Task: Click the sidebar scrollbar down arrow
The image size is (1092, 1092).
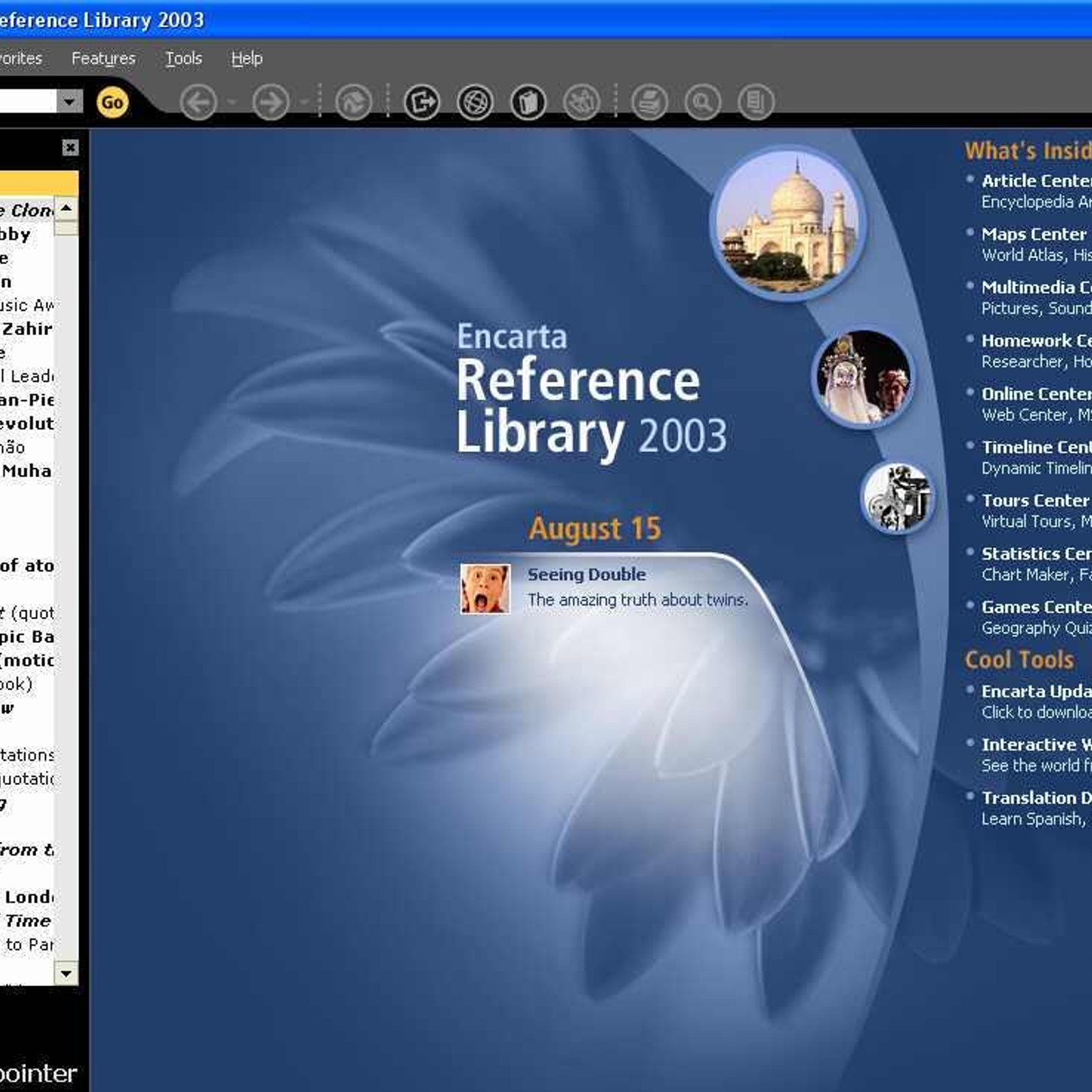Action: coord(66,973)
